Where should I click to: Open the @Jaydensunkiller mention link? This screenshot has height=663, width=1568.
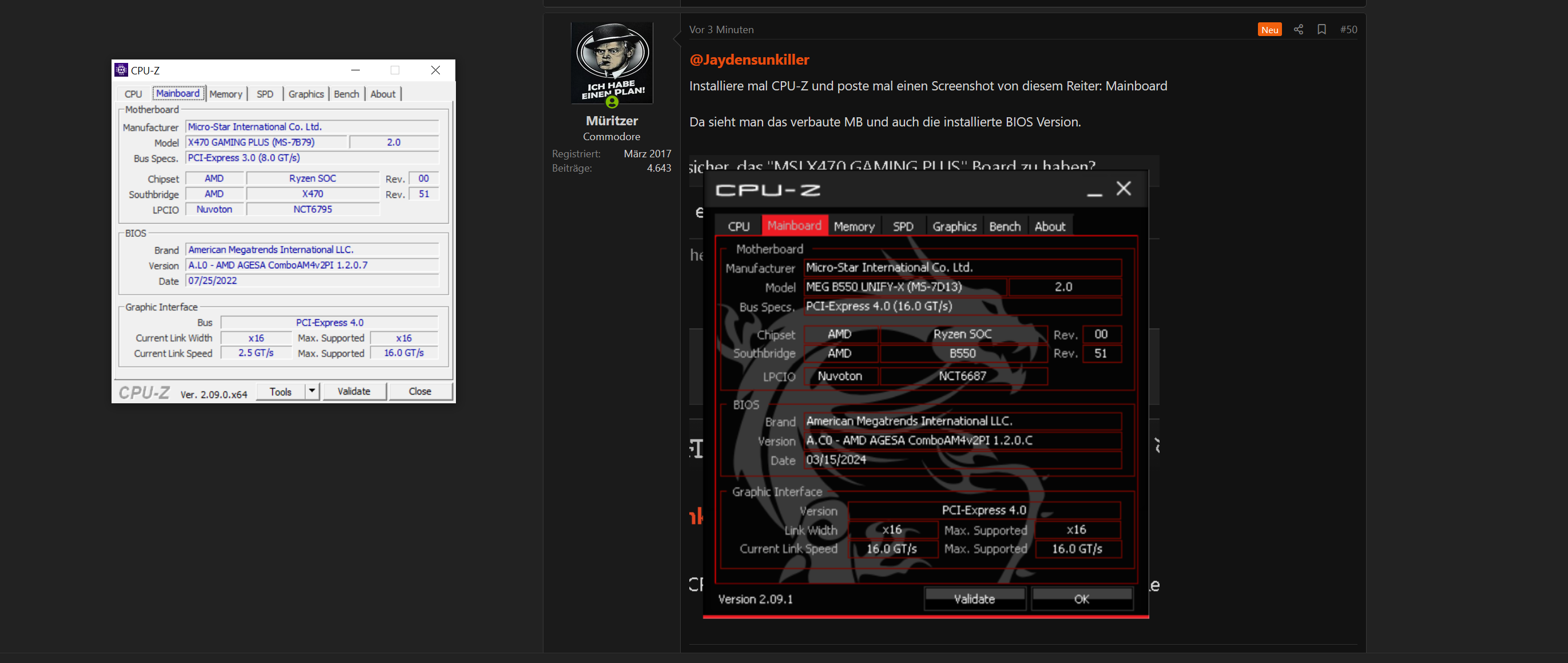tap(749, 59)
